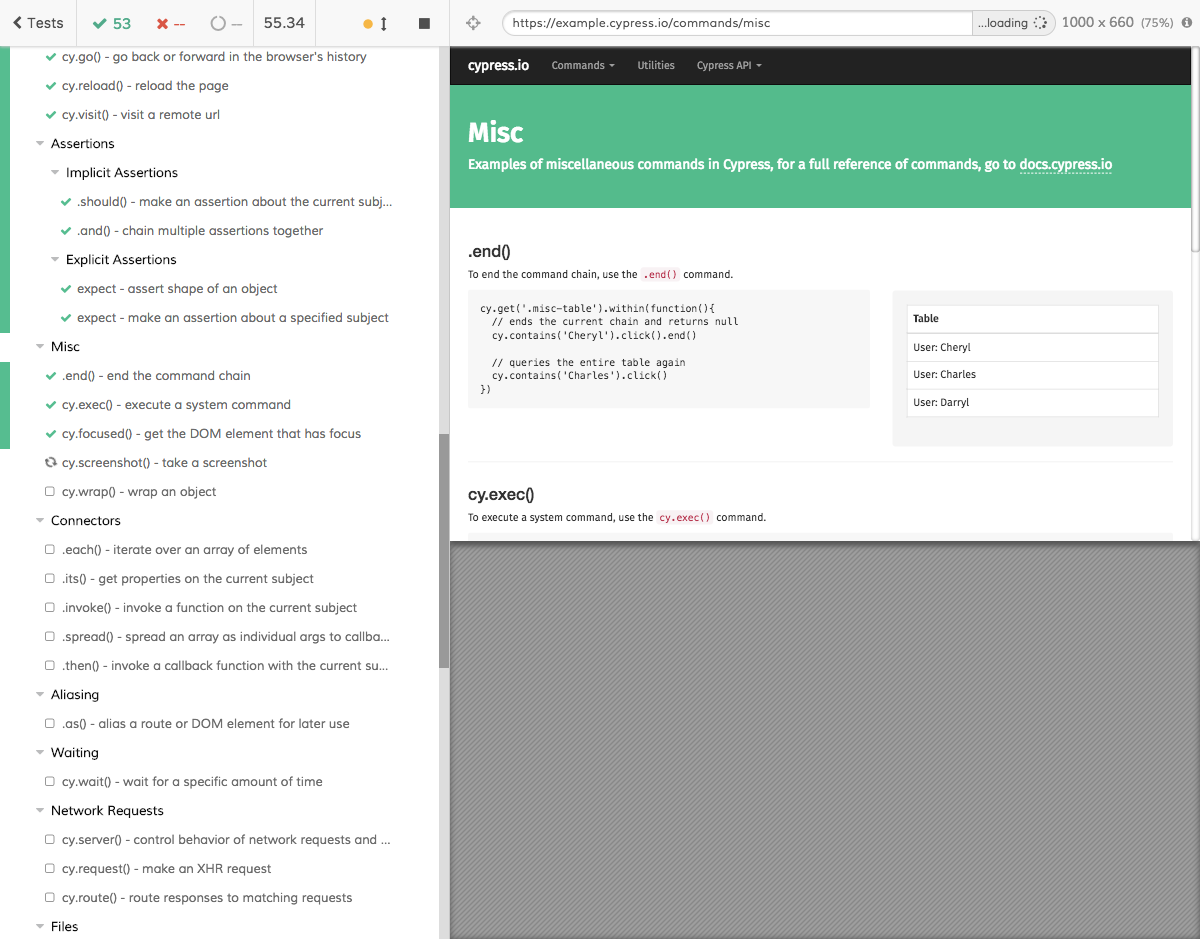Open the selector playground crosshair icon
The image size is (1200, 939).
(x=474, y=23)
